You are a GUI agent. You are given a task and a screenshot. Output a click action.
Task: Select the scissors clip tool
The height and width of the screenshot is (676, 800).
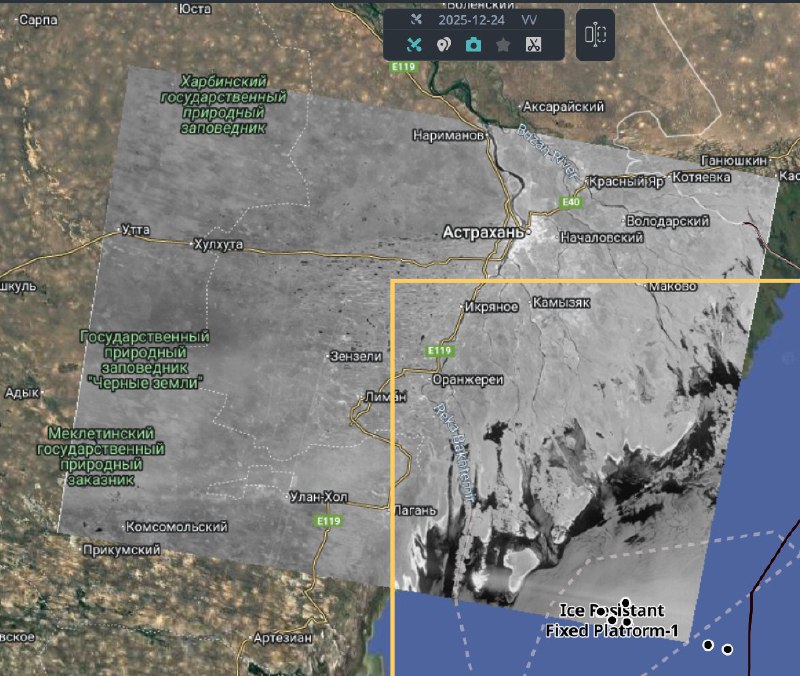tap(533, 44)
